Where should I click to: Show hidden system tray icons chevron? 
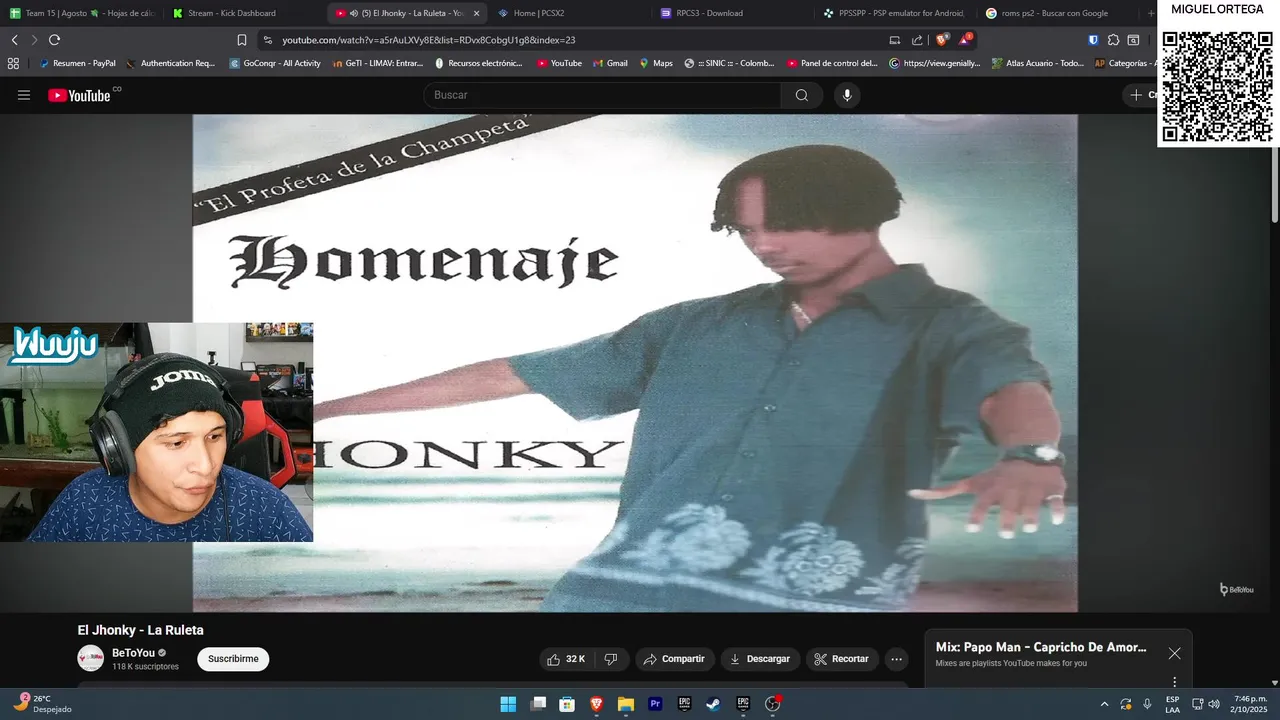click(x=1104, y=704)
